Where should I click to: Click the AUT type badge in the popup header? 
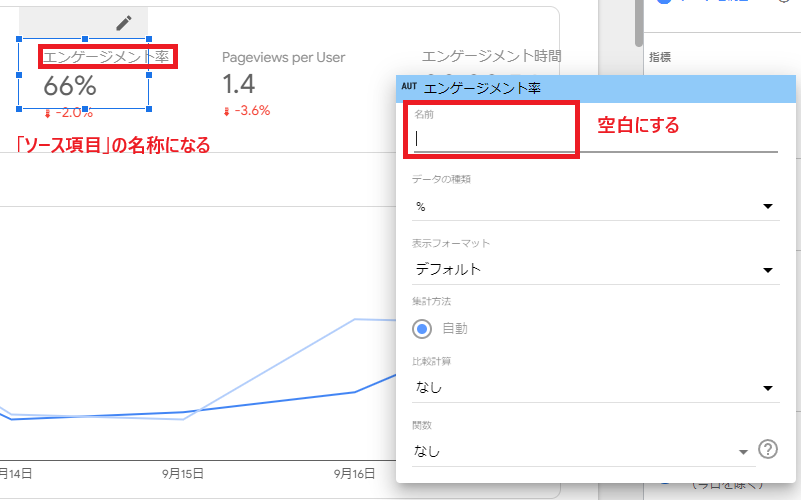pos(408,87)
